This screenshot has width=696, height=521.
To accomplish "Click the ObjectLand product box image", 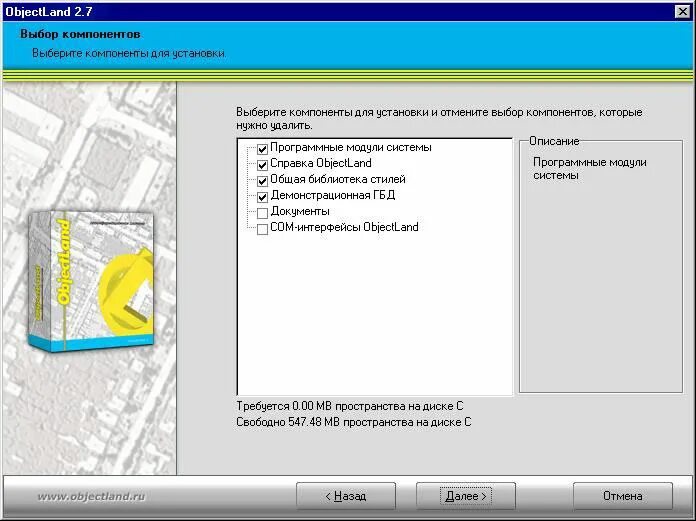I will point(91,281).
